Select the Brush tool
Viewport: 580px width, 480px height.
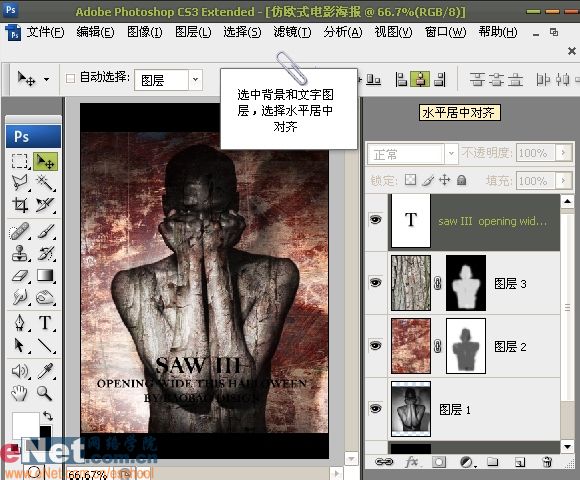[45, 231]
